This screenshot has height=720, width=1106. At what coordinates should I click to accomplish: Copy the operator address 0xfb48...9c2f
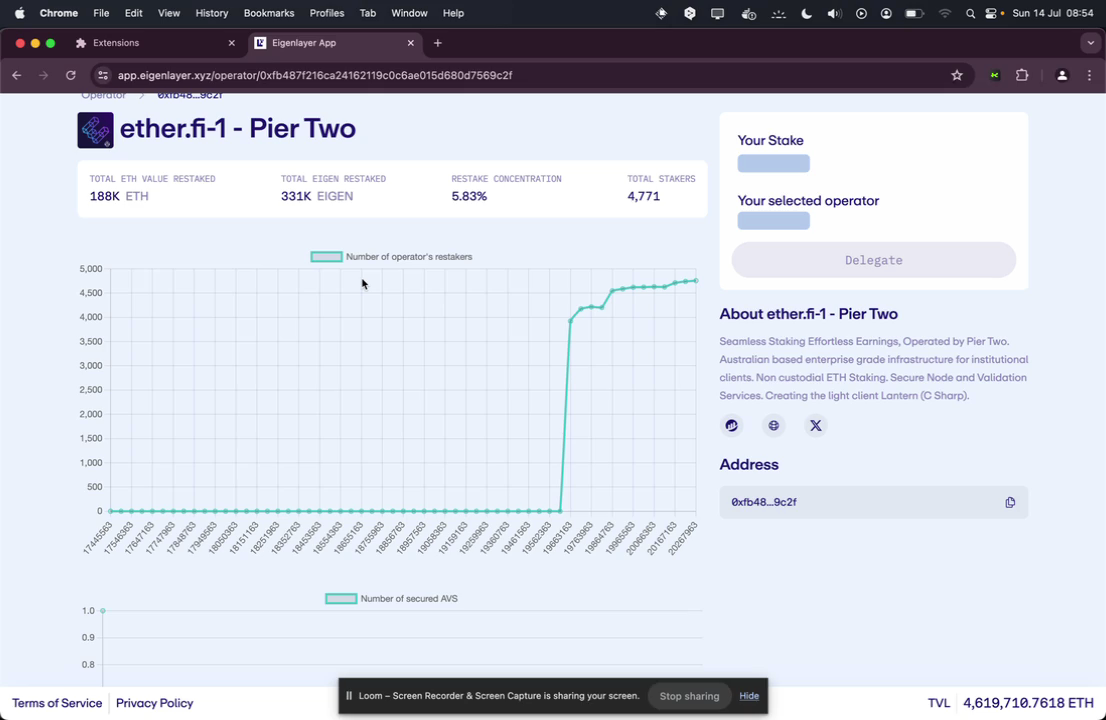[x=1010, y=502]
